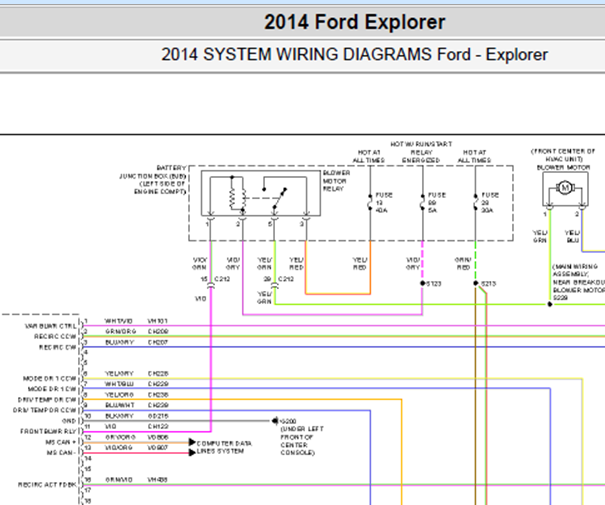Click the "FRONT BLWR RLY" pin label

(48, 431)
